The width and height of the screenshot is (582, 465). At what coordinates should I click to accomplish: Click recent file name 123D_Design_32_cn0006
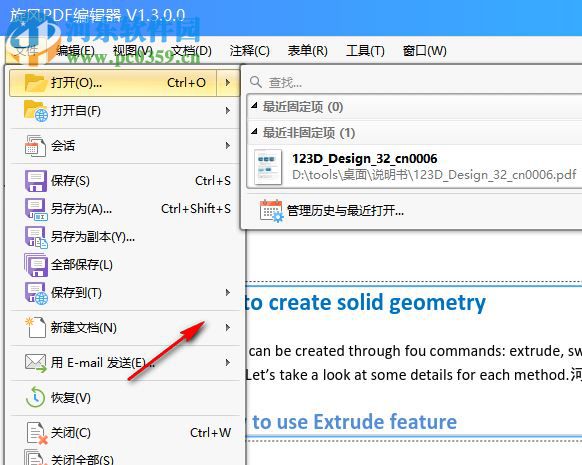[364, 159]
